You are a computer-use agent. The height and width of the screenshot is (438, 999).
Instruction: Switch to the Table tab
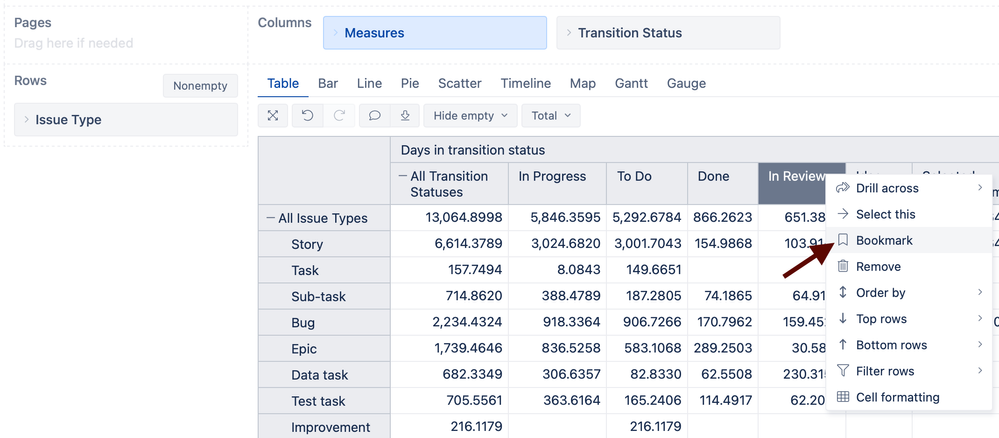click(283, 84)
